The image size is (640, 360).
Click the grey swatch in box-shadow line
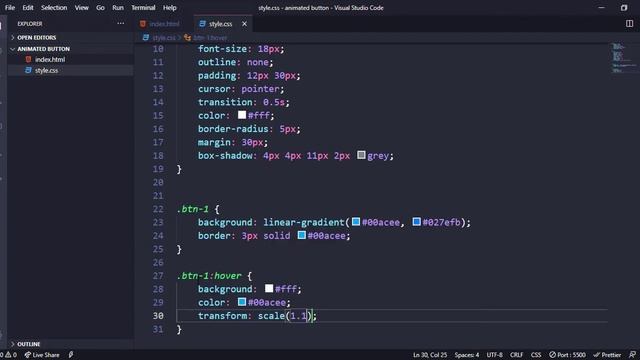click(361, 155)
